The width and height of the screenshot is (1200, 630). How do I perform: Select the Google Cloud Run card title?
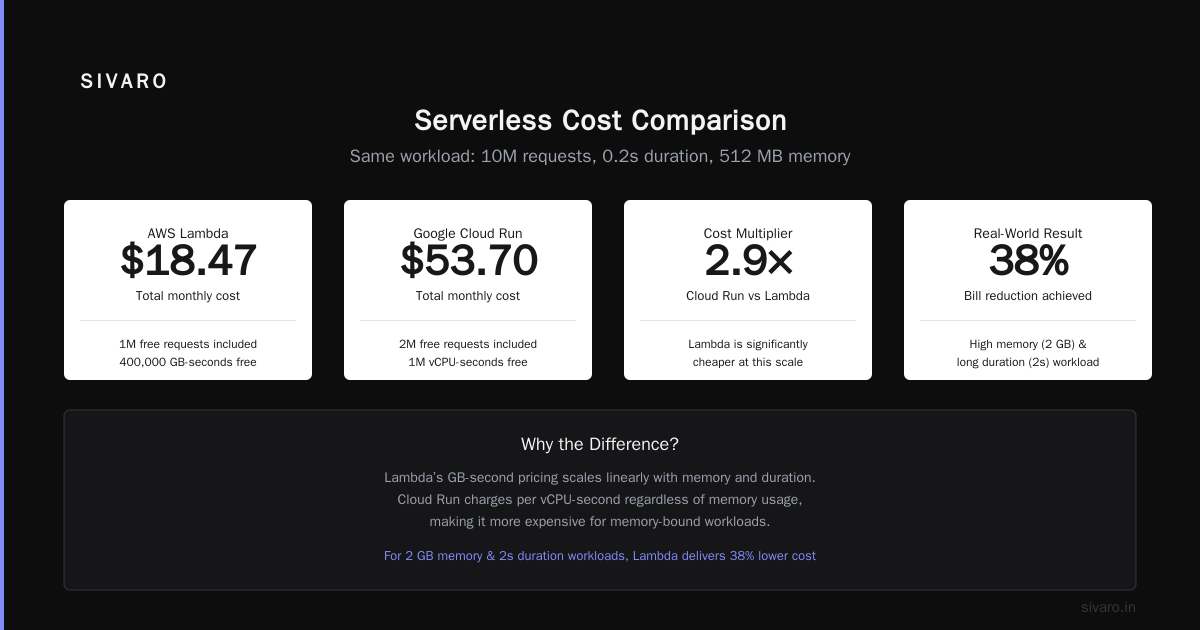pyautogui.click(x=468, y=233)
